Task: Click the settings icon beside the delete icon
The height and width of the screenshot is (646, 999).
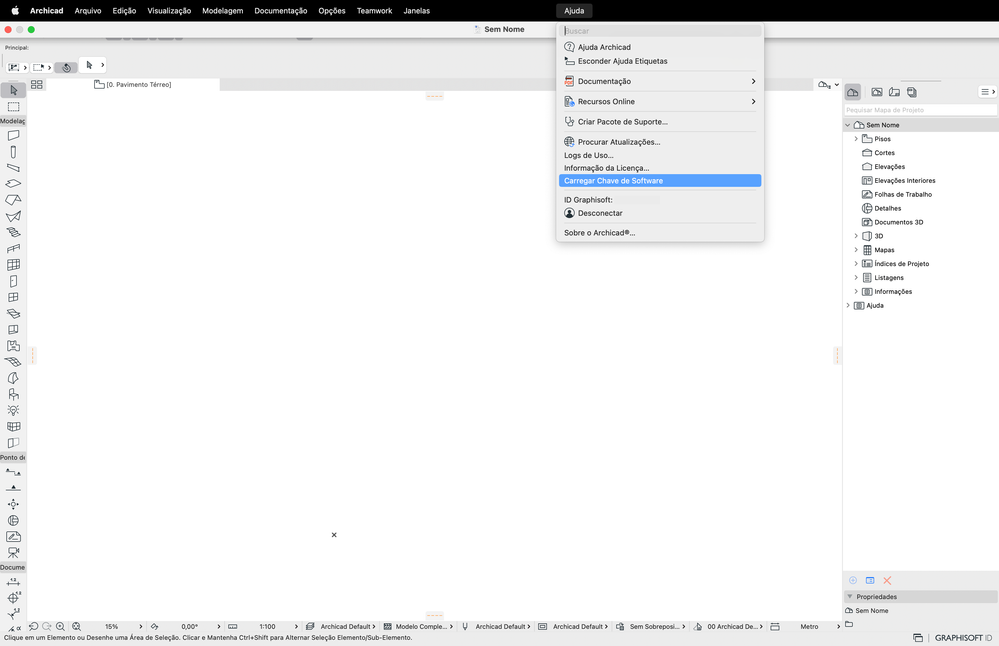Action: pyautogui.click(x=870, y=580)
